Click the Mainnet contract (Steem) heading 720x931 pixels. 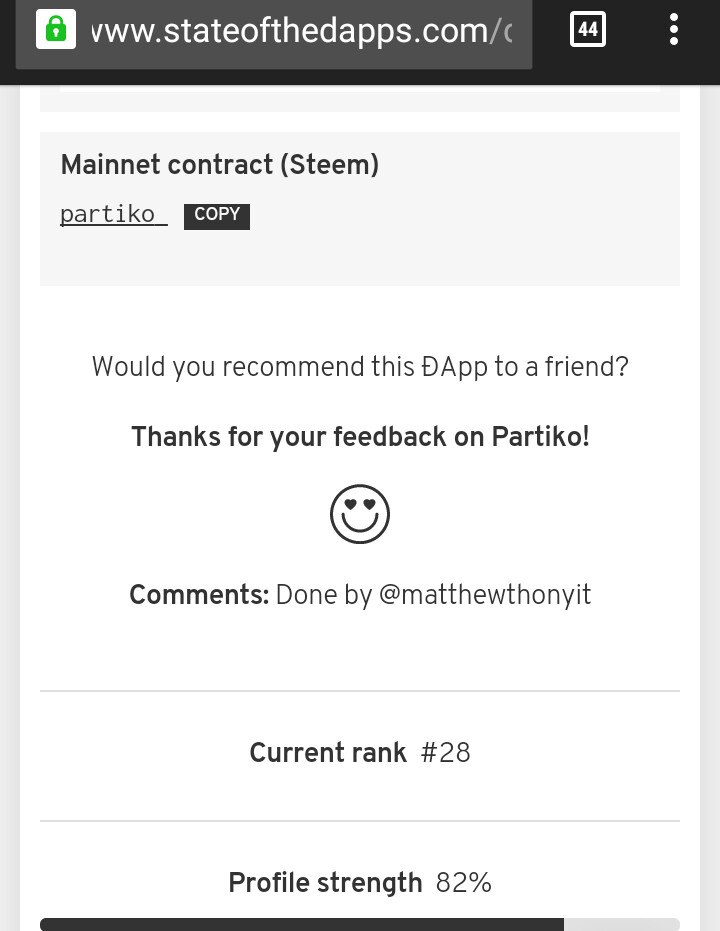click(220, 164)
